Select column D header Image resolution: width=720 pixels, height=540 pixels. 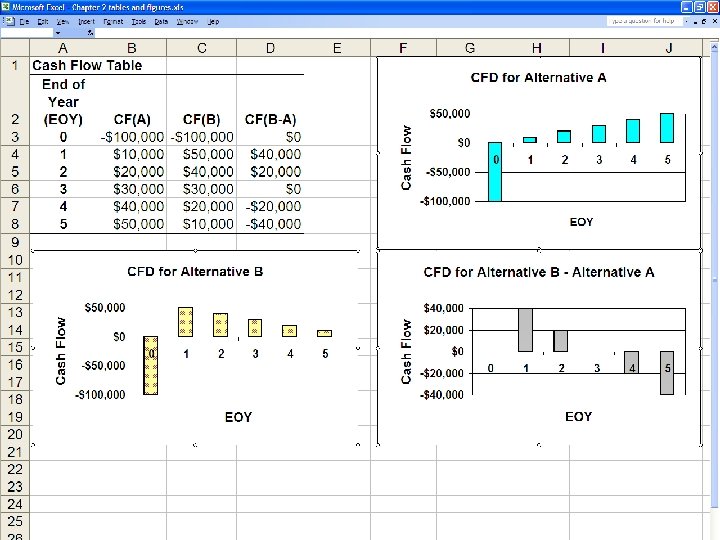tap(270, 48)
